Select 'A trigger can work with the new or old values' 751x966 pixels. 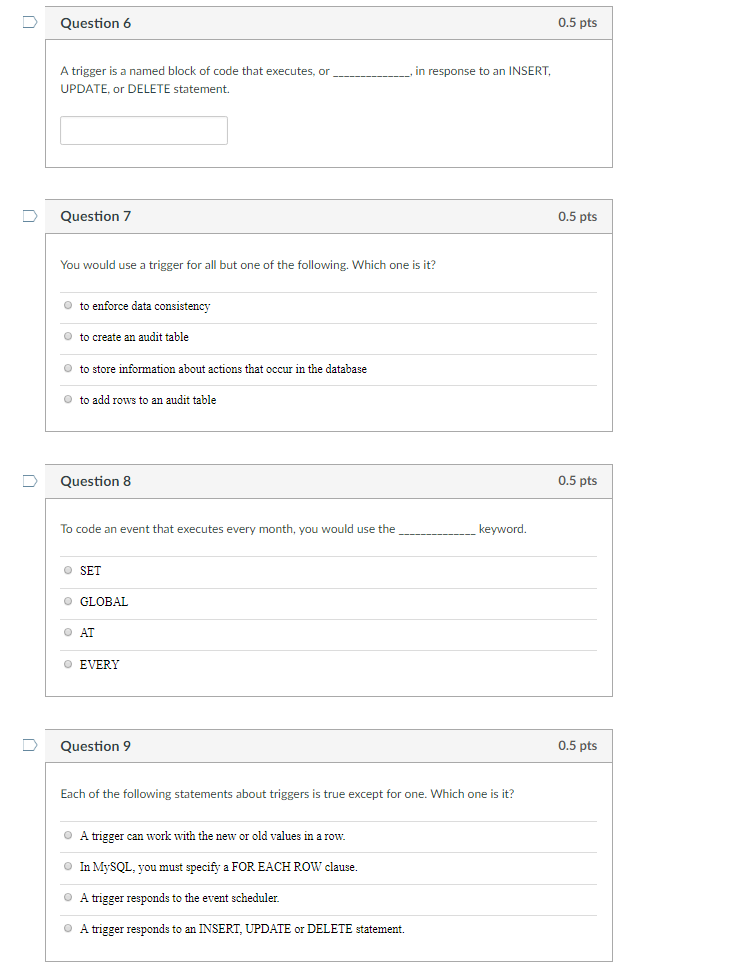[x=67, y=835]
